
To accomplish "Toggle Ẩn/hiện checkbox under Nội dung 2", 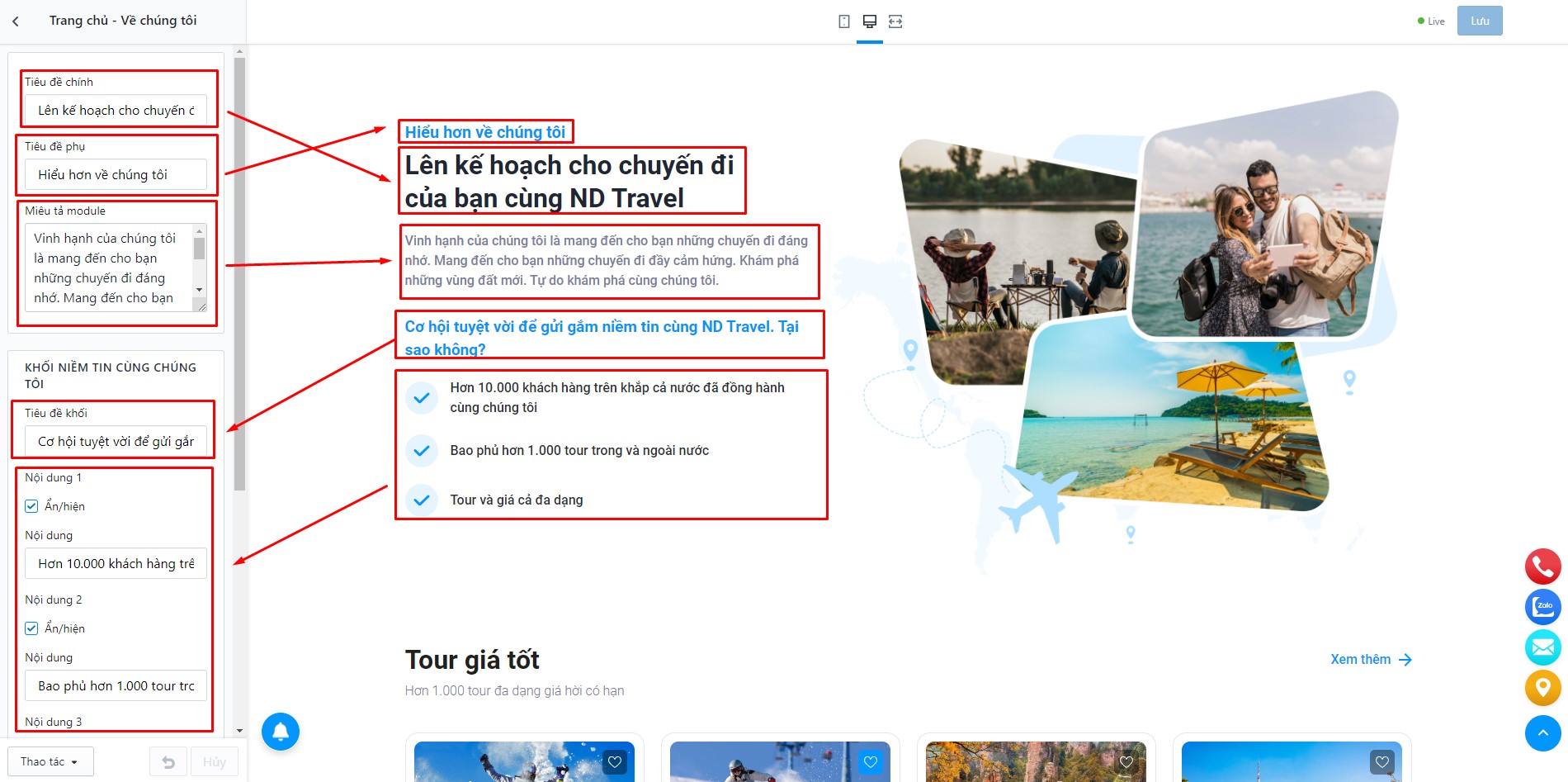I will [x=31, y=628].
